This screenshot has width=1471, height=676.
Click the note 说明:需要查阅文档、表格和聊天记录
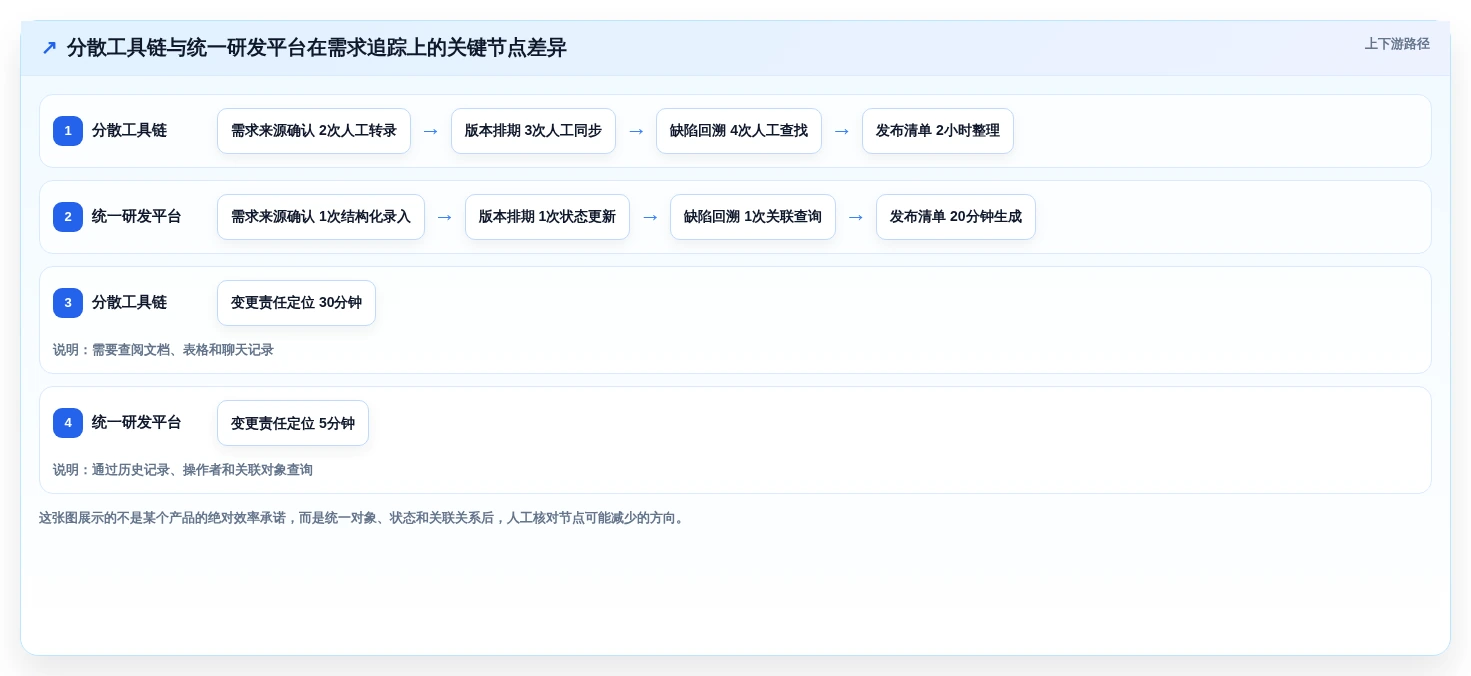click(x=163, y=350)
